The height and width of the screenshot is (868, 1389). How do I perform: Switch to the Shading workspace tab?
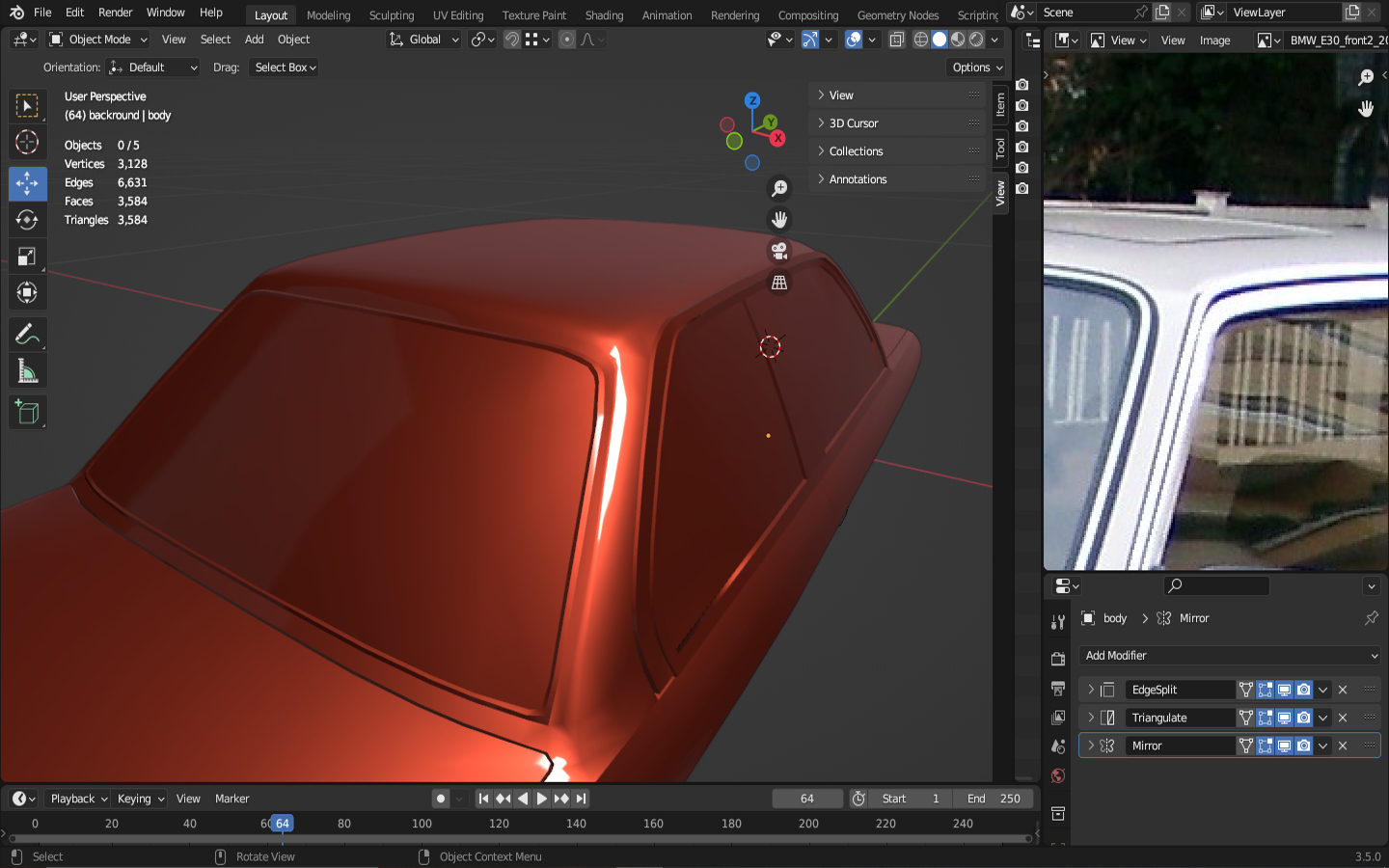(x=604, y=15)
